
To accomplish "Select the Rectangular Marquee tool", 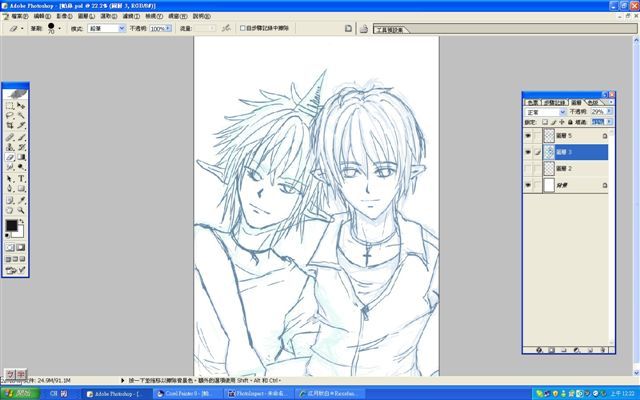I will (10, 106).
